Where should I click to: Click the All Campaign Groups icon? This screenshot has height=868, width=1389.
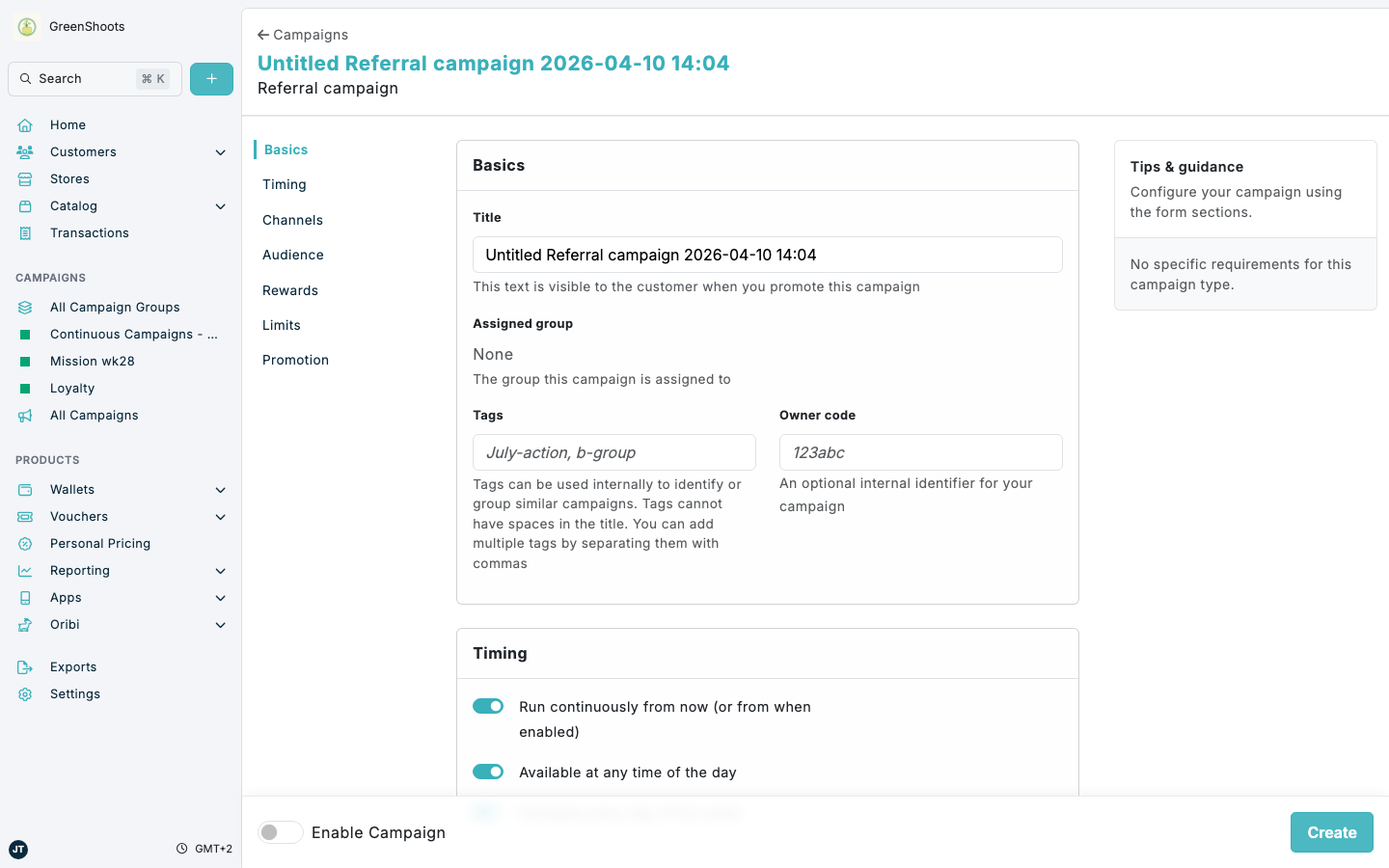[25, 307]
